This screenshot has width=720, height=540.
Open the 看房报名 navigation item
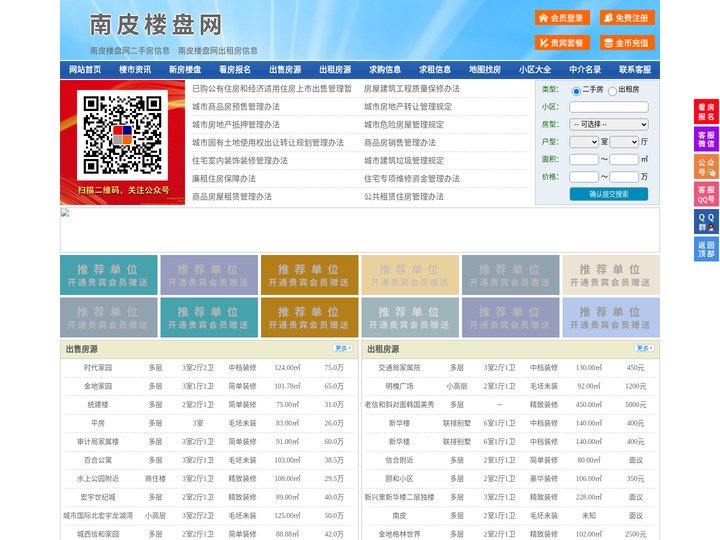pos(235,70)
